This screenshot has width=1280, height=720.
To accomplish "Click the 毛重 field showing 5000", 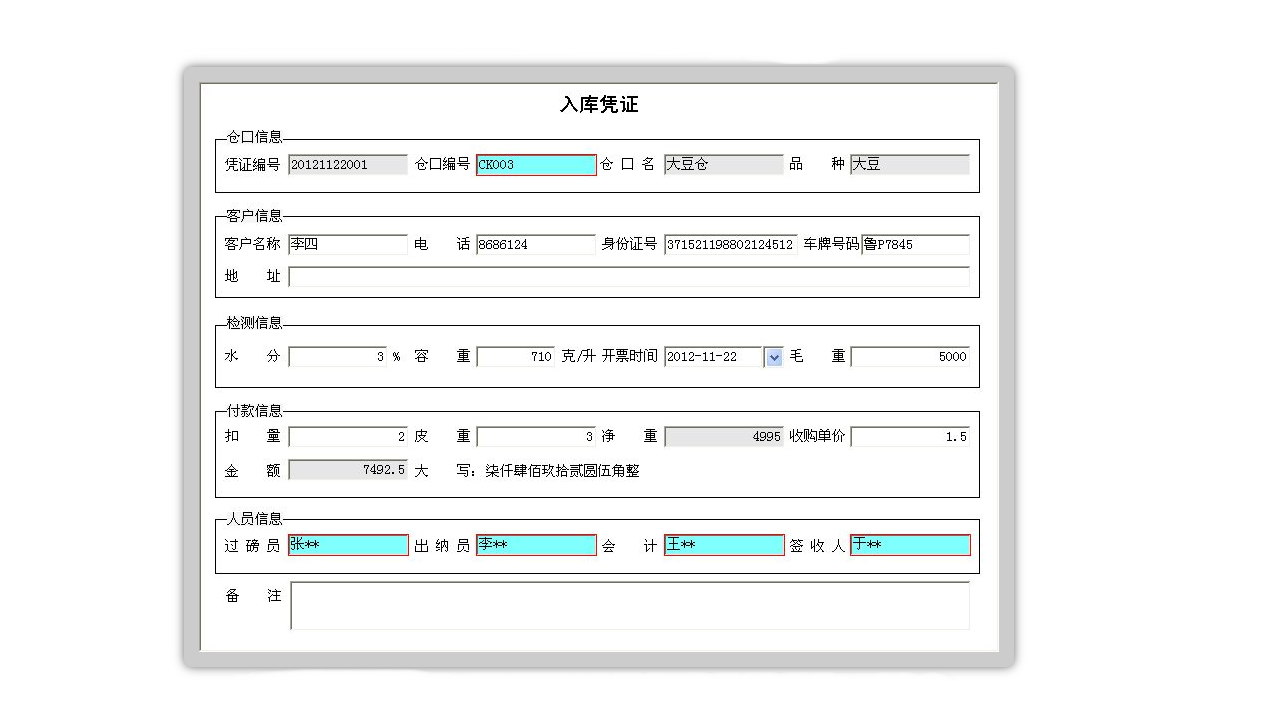I will (x=910, y=357).
